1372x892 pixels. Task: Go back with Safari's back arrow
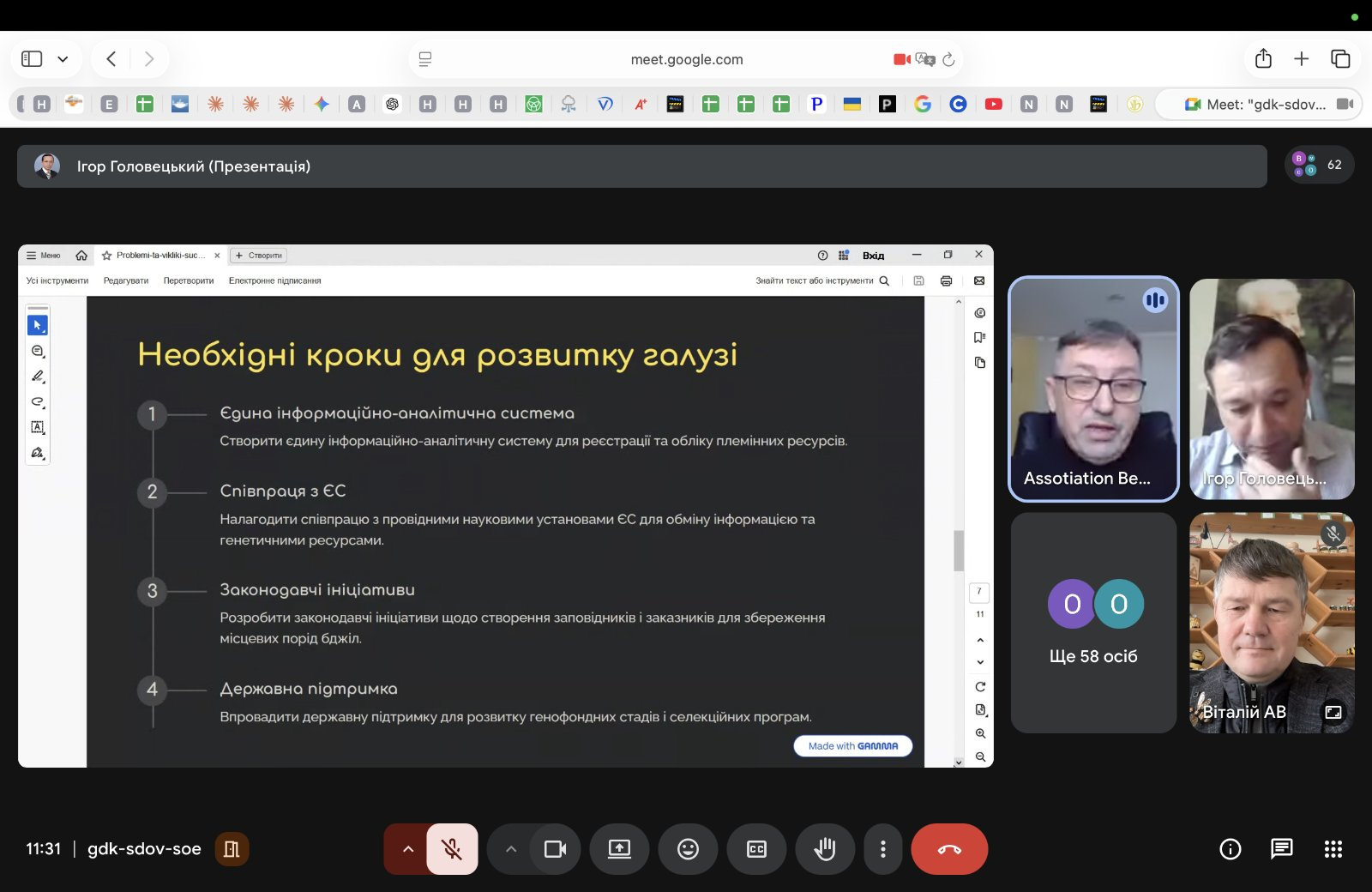111,59
